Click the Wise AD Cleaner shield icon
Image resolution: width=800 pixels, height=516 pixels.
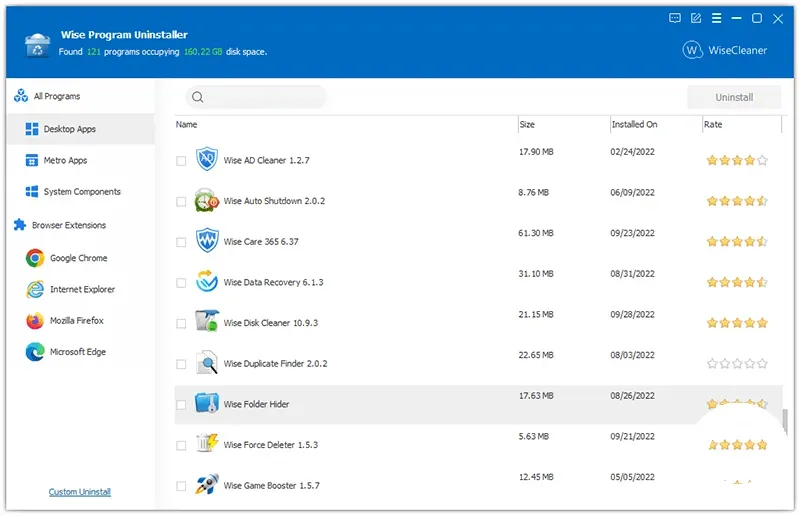click(x=207, y=159)
